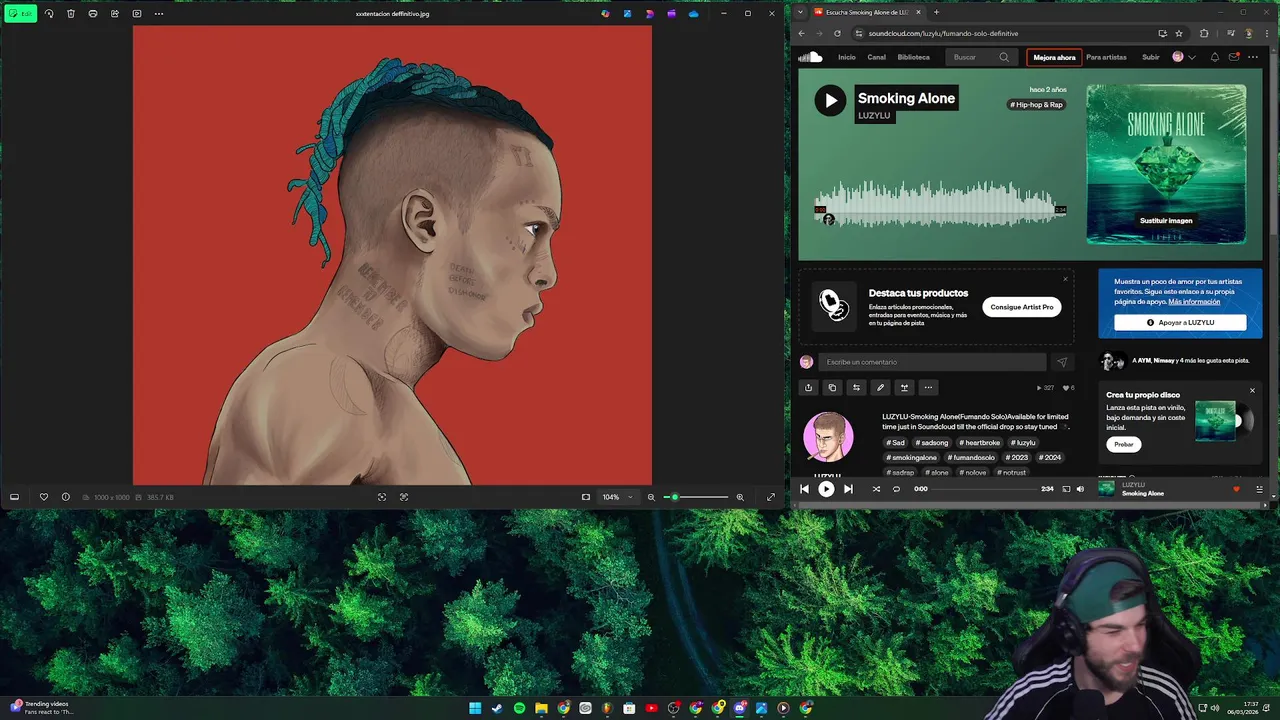Click the Buscar search field
The height and width of the screenshot is (720, 1280).
[x=980, y=57]
